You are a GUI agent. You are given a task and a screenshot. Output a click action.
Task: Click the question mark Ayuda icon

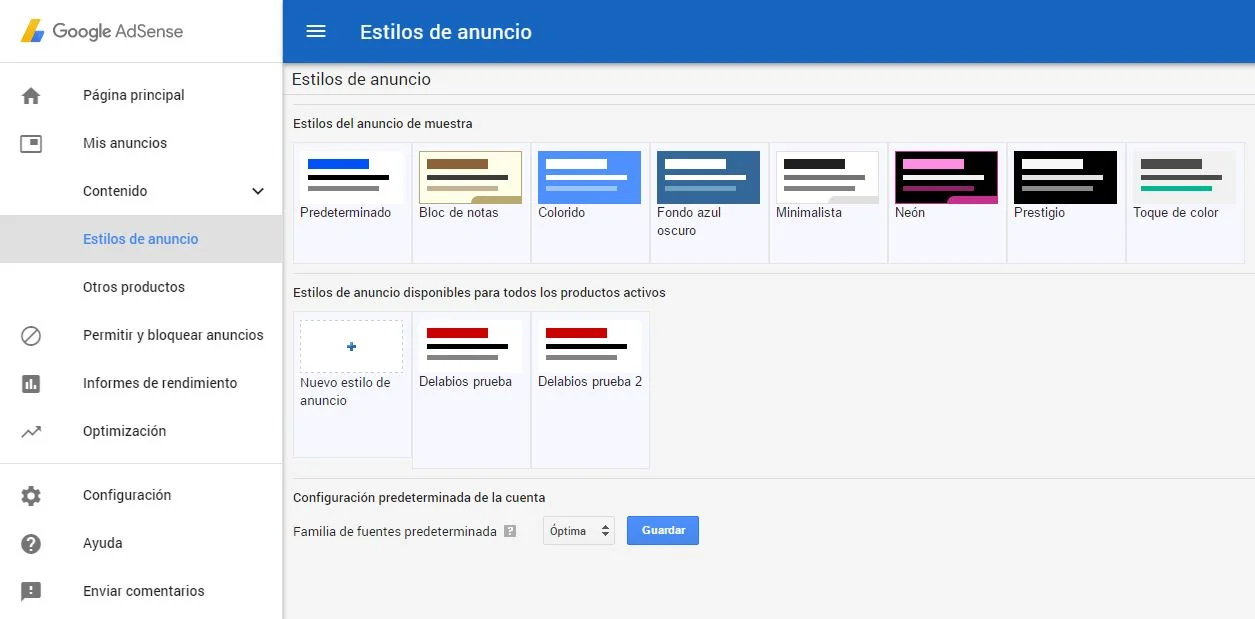31,544
